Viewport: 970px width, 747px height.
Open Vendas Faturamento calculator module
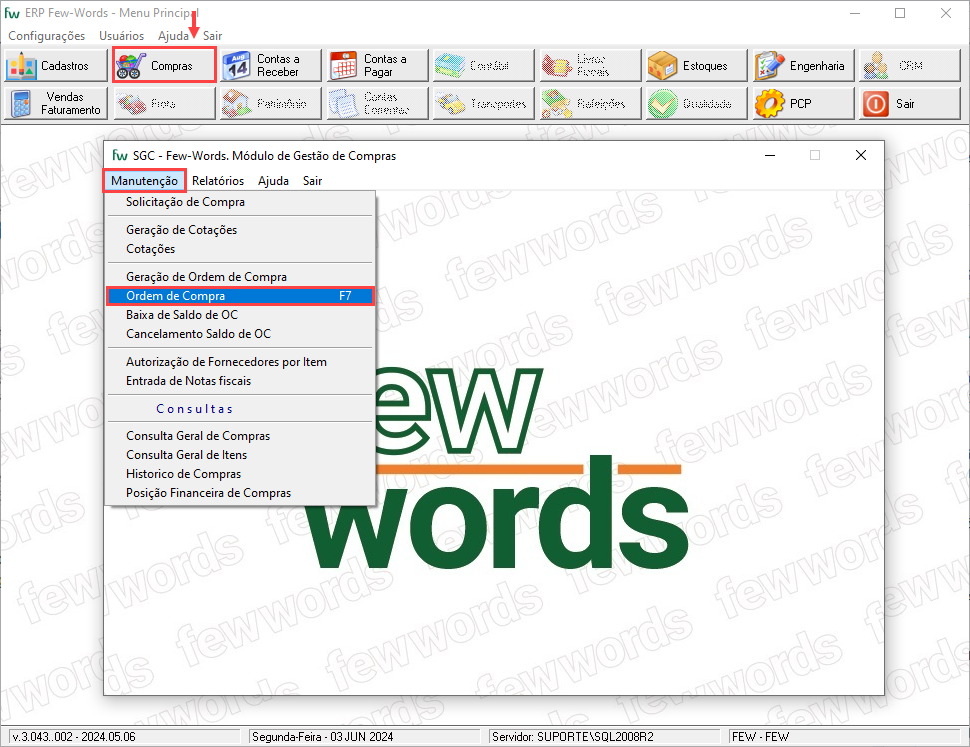pos(56,103)
